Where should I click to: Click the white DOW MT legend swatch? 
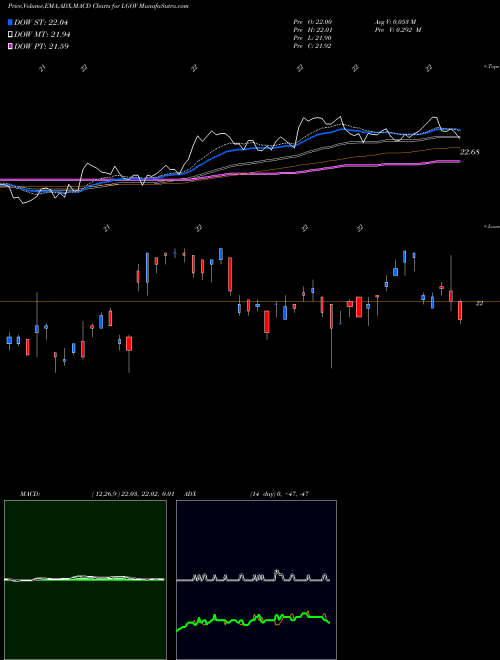point(11,35)
